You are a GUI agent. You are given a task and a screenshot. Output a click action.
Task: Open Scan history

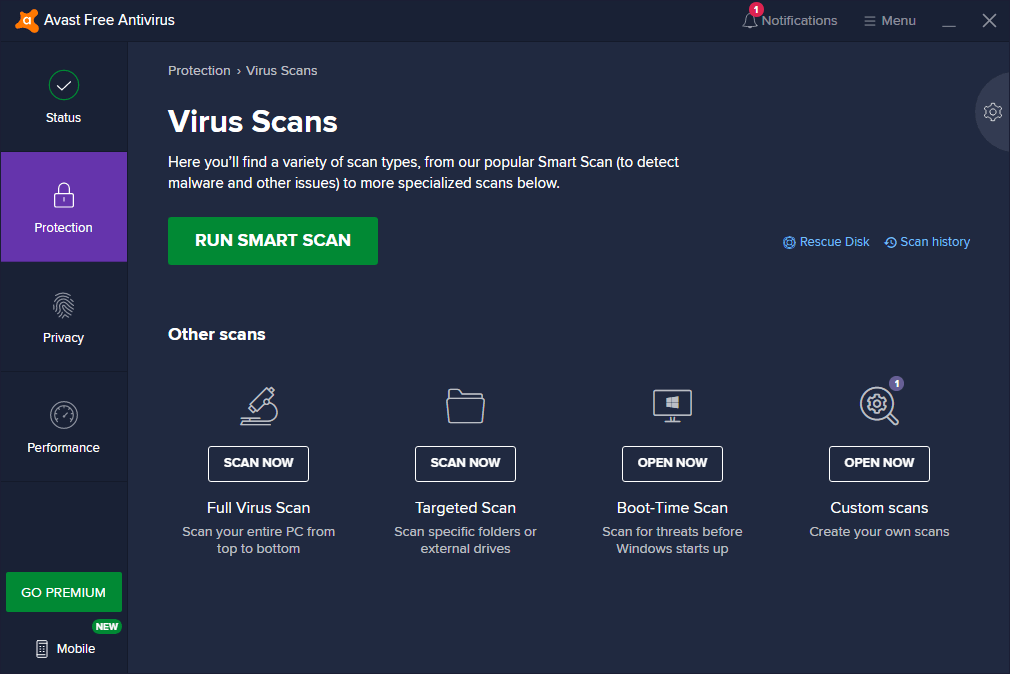pyautogui.click(x=926, y=241)
